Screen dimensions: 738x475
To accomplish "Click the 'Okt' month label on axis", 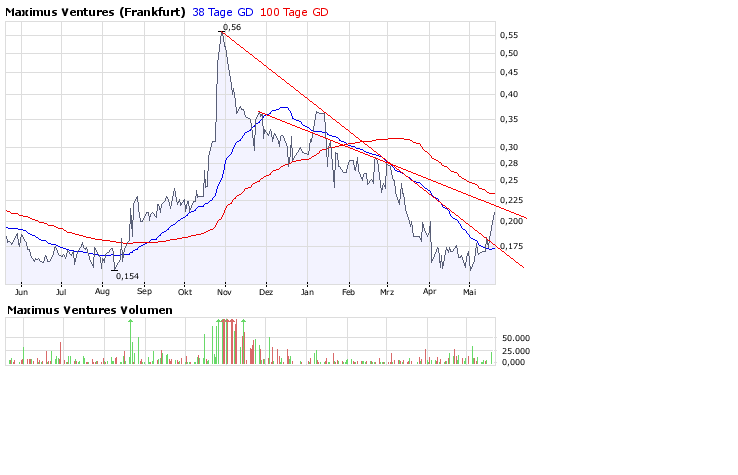I will click(x=185, y=292).
